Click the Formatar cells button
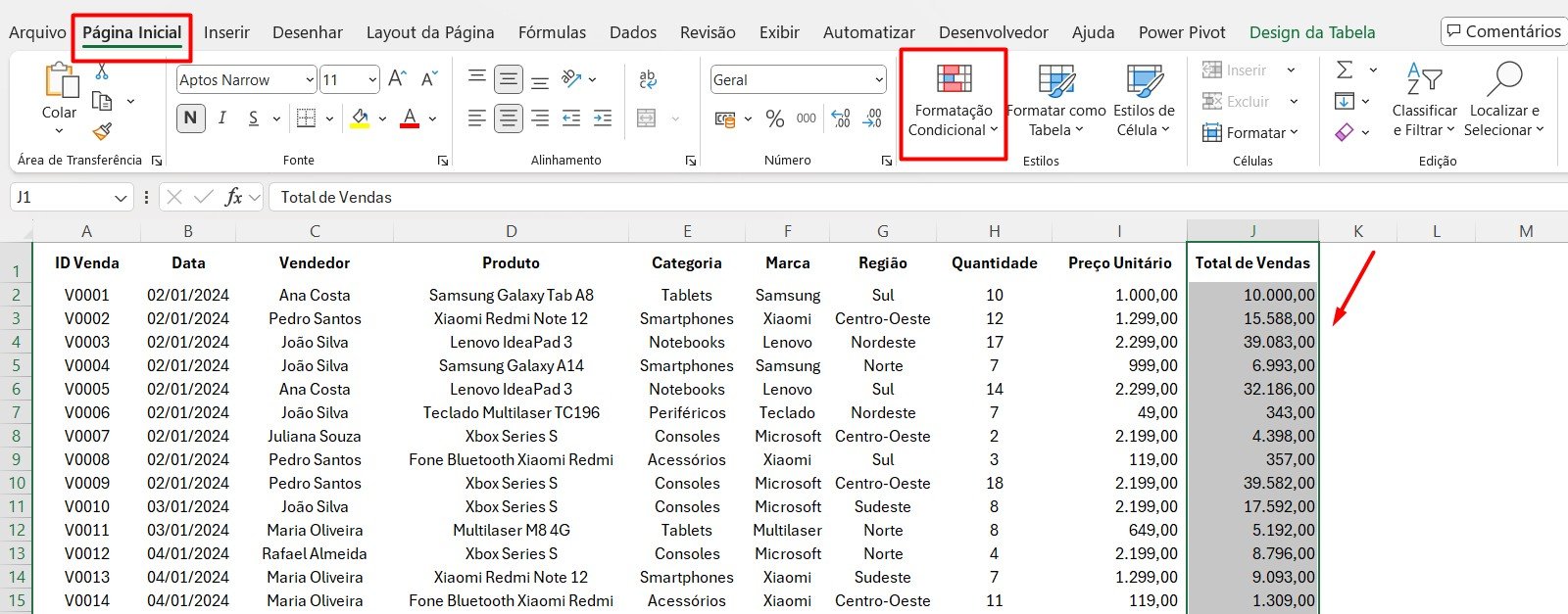1568x614 pixels. point(1249,133)
